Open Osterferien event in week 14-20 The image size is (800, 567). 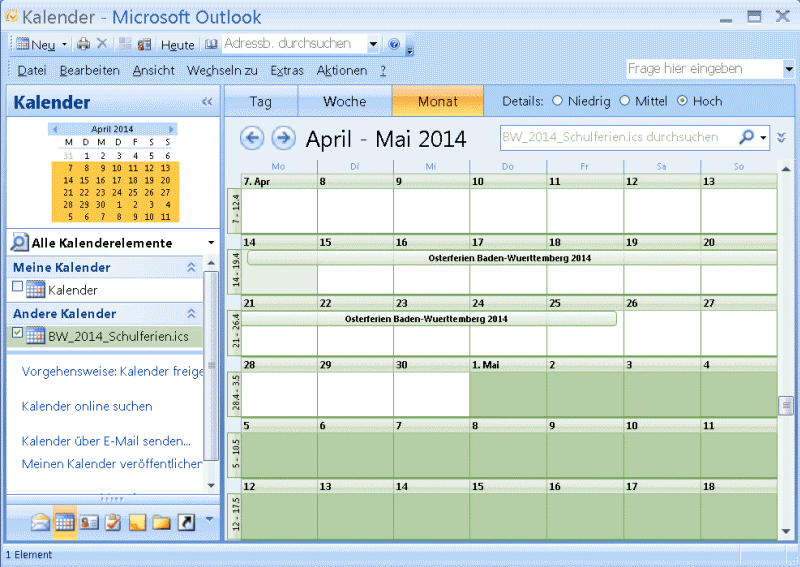tap(512, 258)
